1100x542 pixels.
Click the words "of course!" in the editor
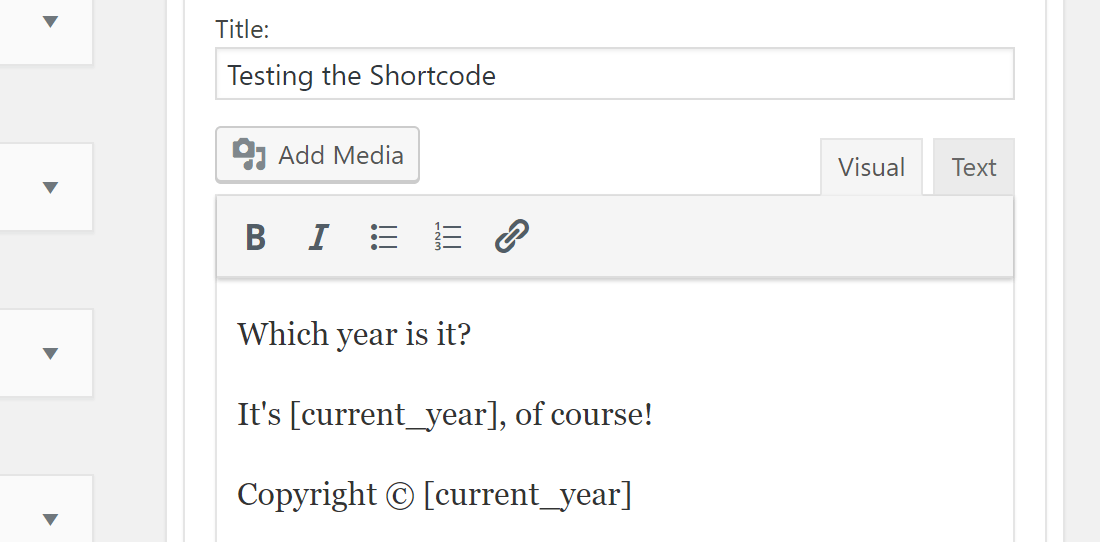pyautogui.click(x=583, y=414)
